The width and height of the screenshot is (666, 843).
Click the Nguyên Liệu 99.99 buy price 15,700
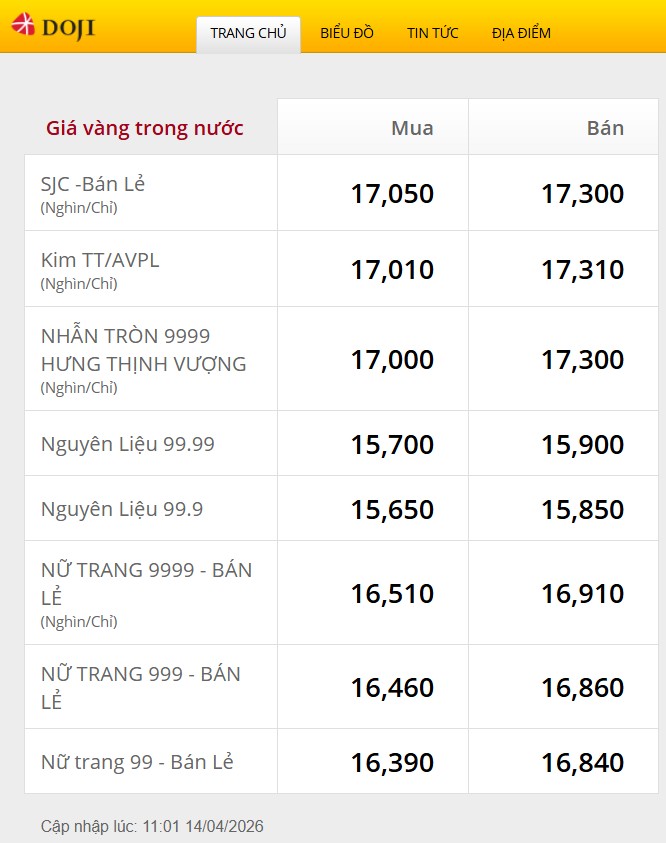coord(392,445)
